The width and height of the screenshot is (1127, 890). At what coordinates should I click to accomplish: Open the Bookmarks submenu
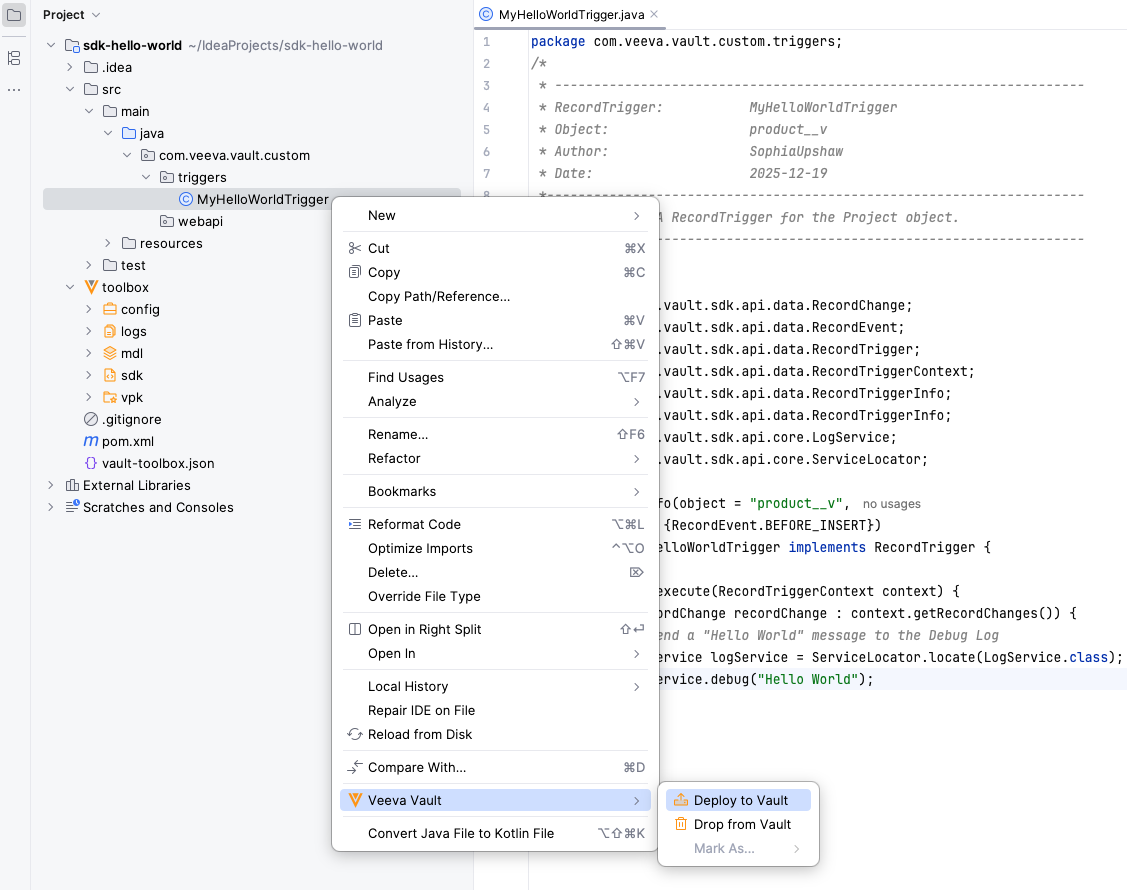pos(495,492)
